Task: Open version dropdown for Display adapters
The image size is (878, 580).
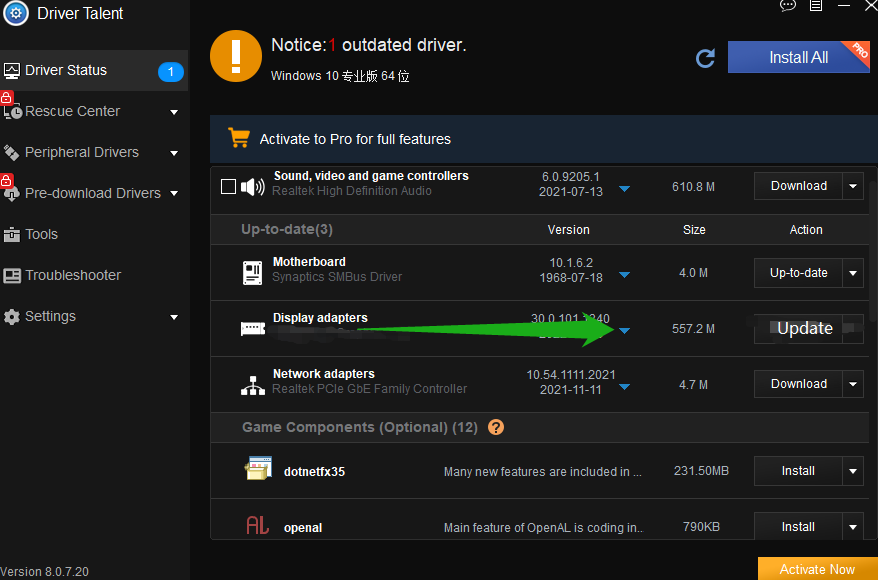Action: [624, 331]
